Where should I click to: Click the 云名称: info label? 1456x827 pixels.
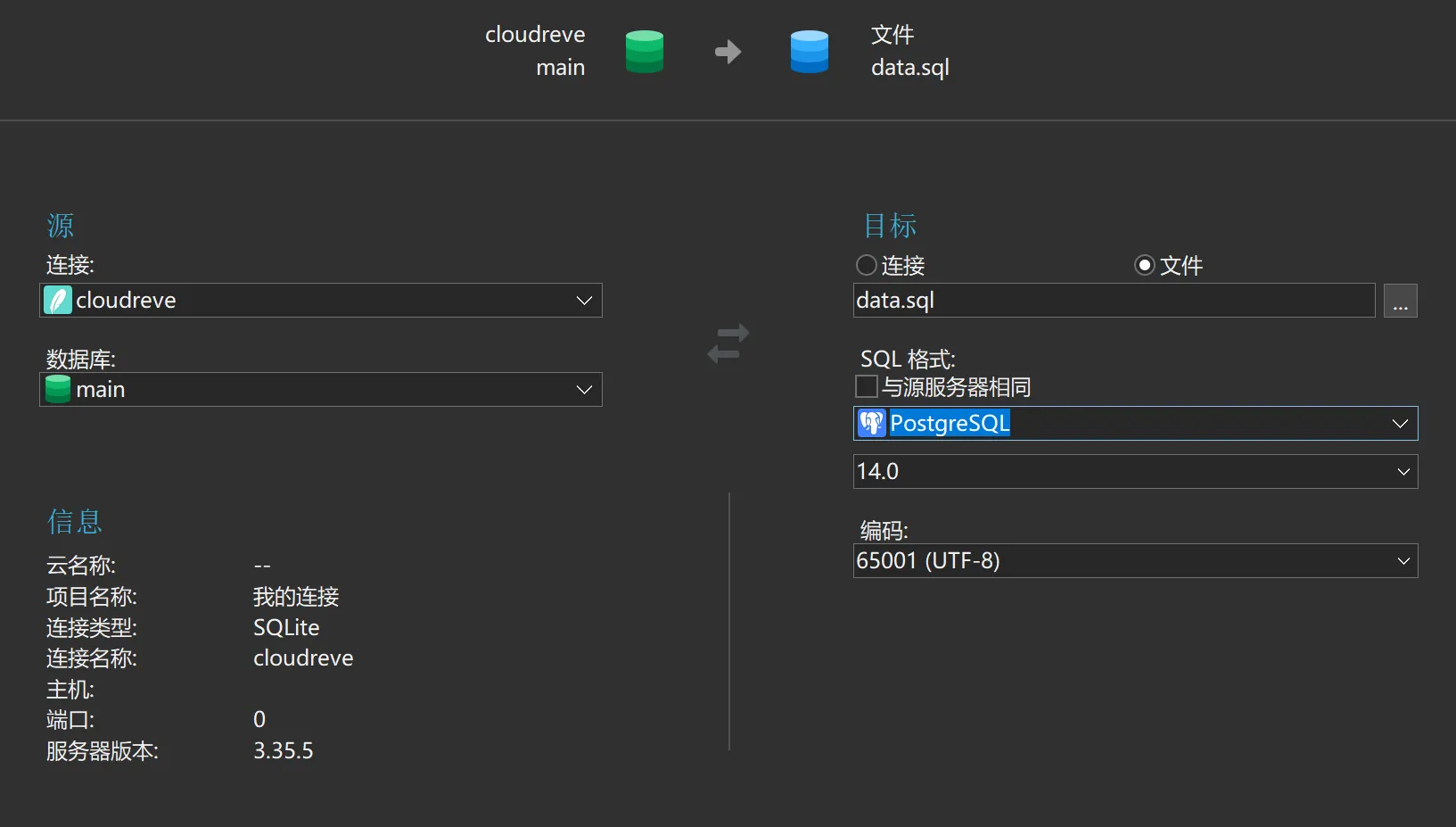coord(81,566)
